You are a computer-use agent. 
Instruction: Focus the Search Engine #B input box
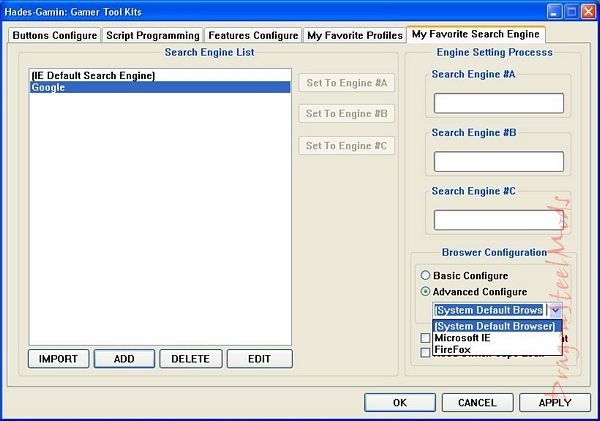point(498,162)
